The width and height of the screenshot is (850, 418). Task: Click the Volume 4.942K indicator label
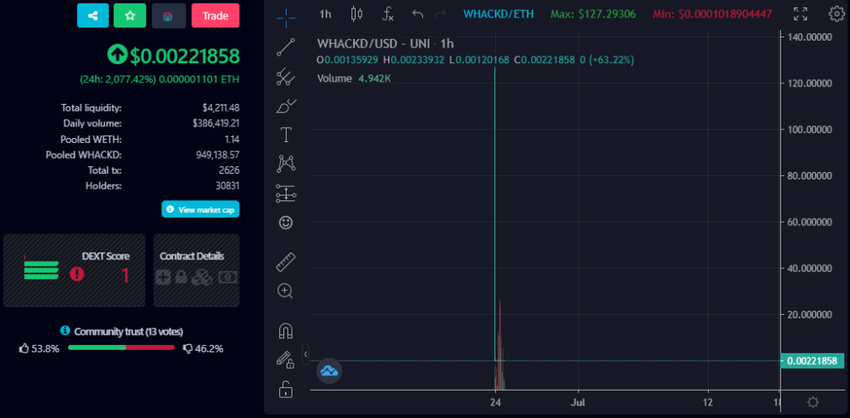coord(354,79)
